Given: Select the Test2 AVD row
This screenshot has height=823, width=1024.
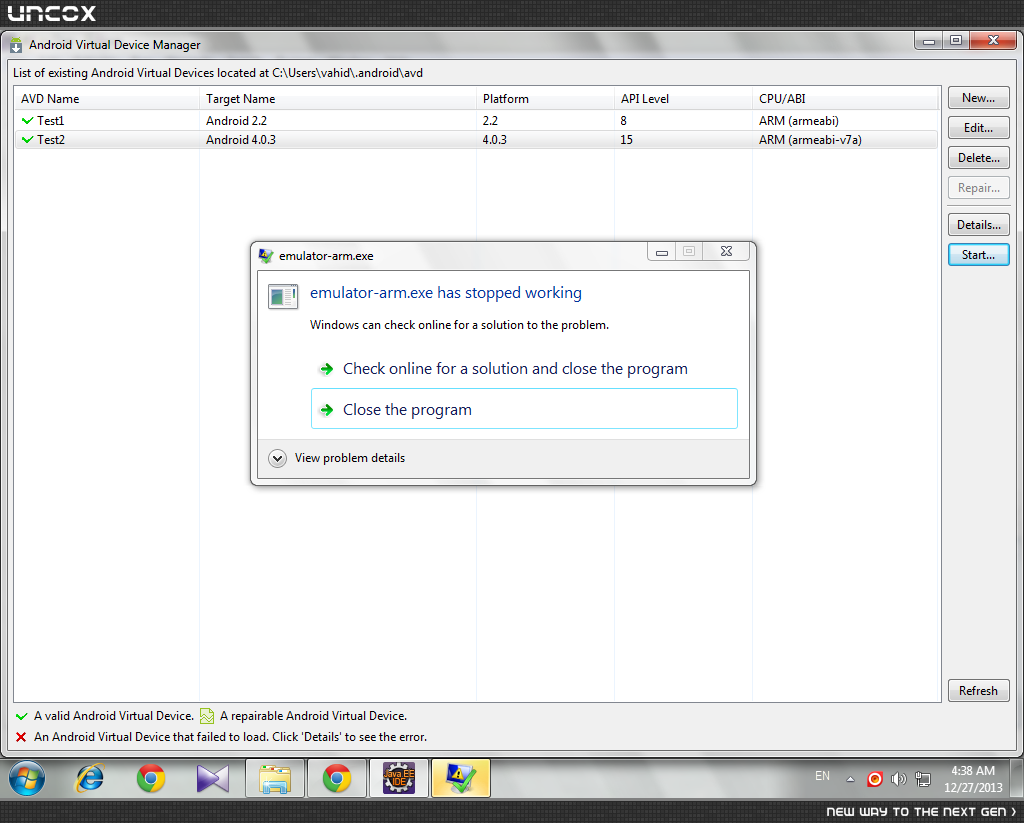Looking at the screenshot, I should click(476, 140).
